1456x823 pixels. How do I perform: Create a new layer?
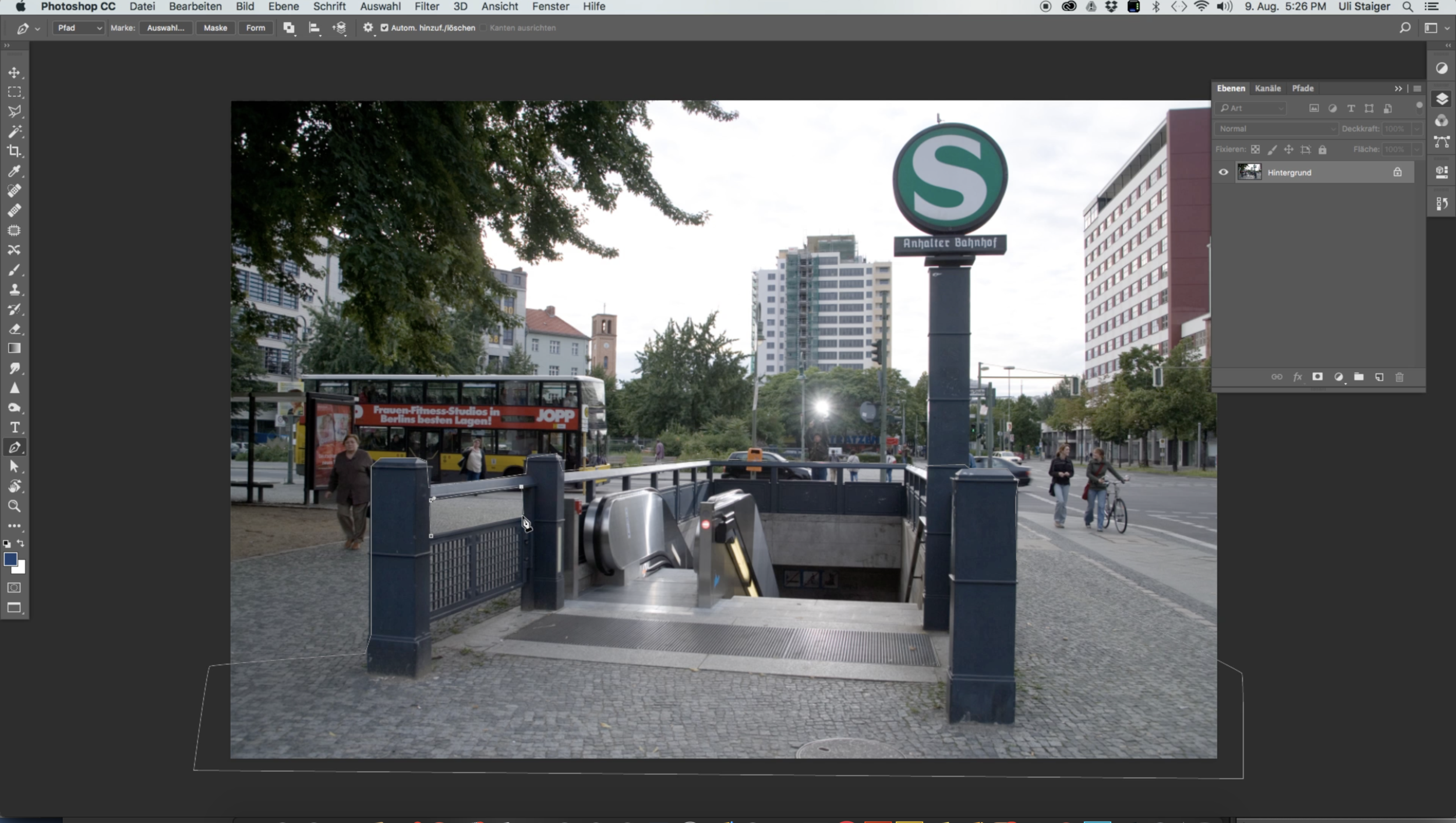tap(1379, 377)
